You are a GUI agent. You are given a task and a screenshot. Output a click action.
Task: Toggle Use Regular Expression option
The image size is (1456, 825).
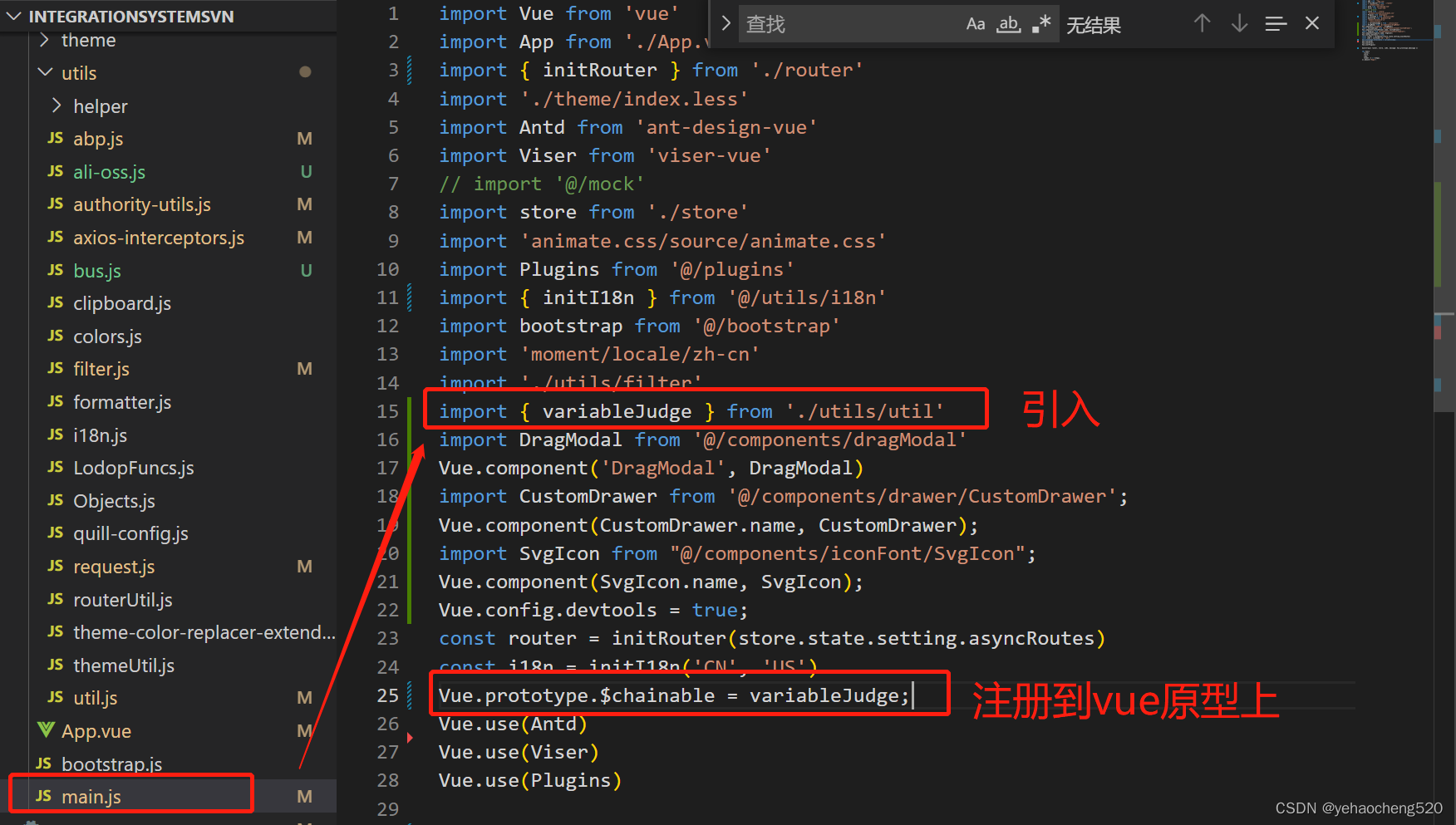pyautogui.click(x=1041, y=24)
